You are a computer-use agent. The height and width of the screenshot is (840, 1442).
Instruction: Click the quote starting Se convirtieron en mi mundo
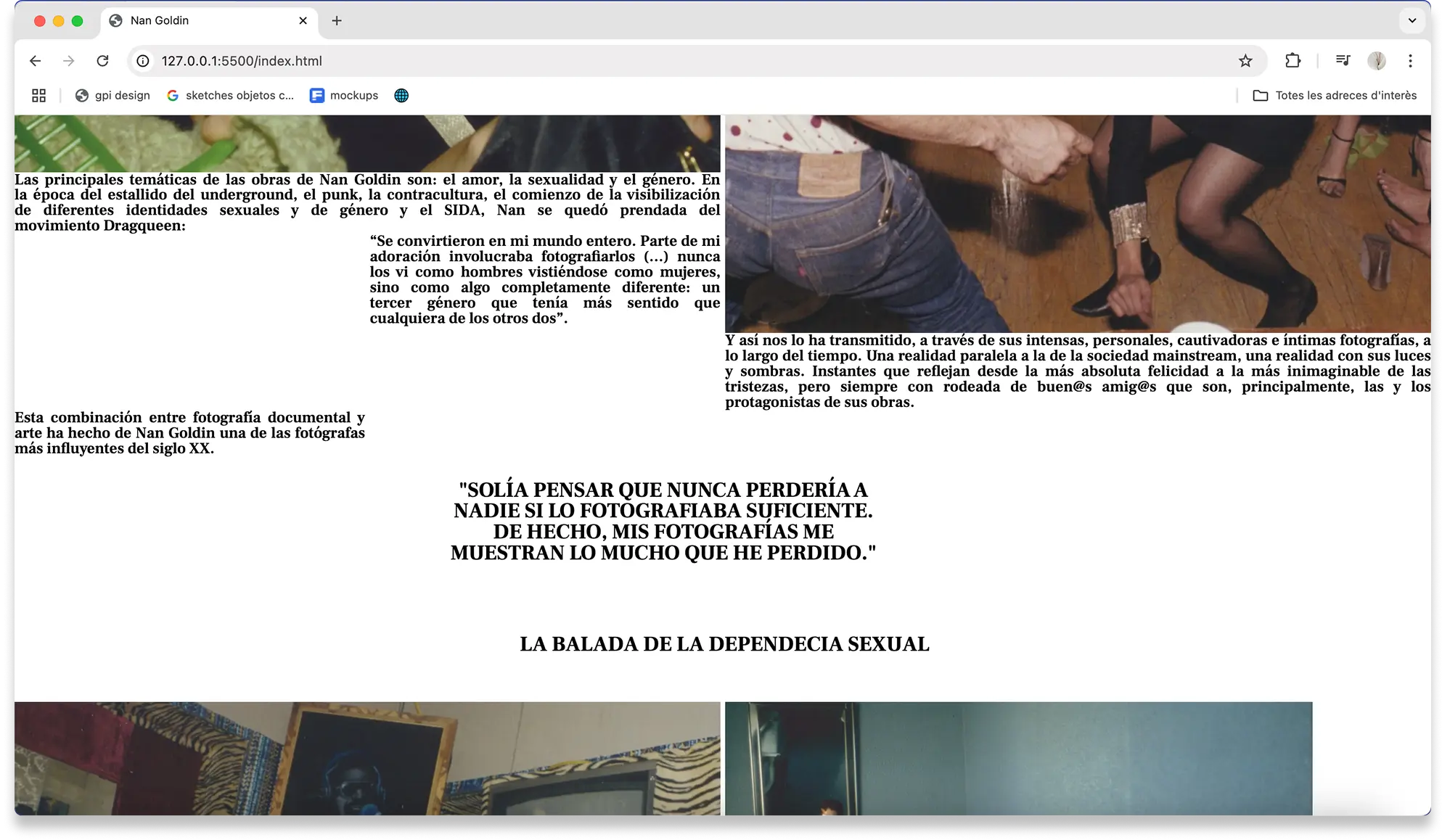click(x=545, y=279)
